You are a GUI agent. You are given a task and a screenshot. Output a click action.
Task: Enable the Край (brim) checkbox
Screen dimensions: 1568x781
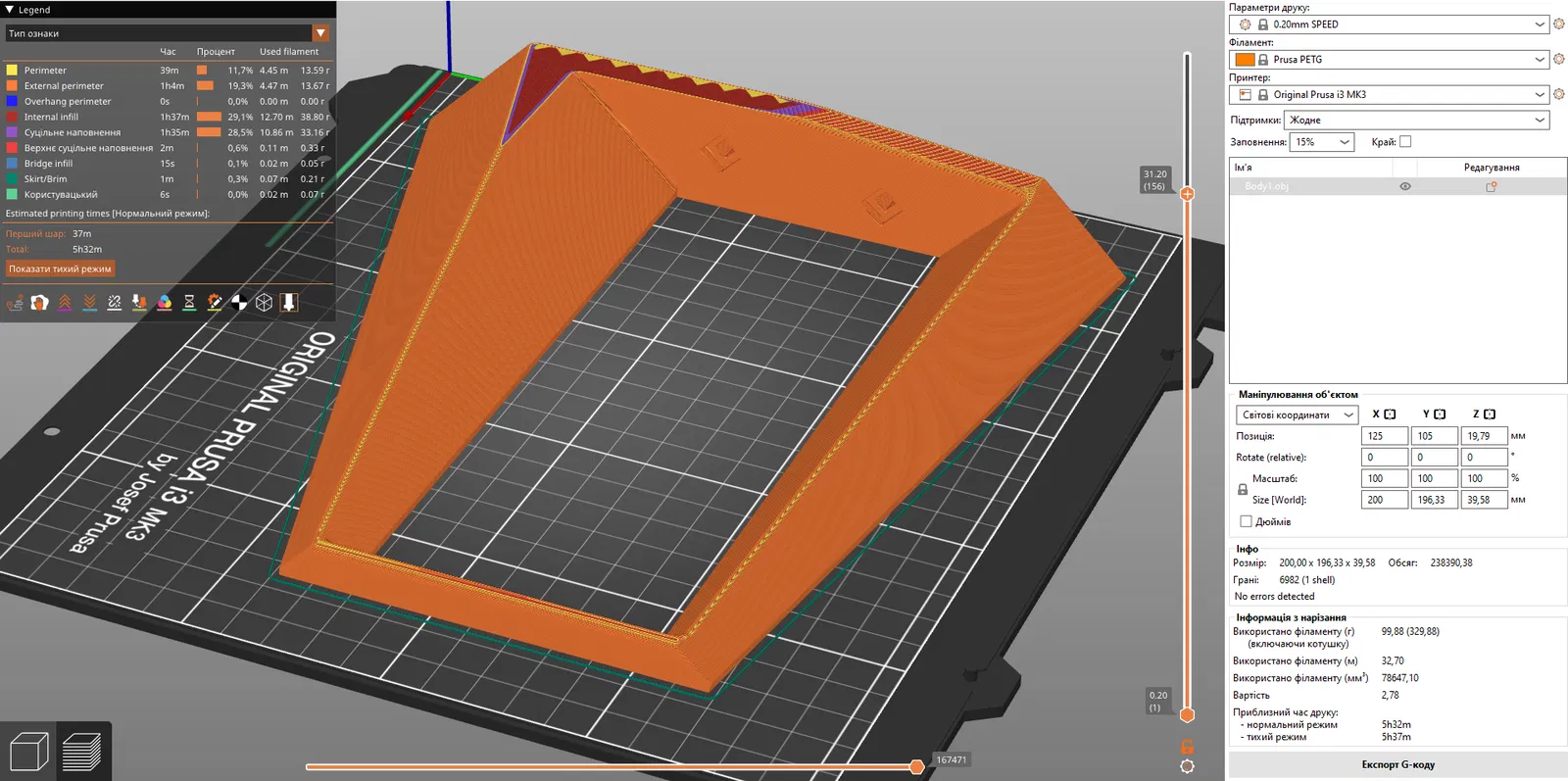(1405, 142)
